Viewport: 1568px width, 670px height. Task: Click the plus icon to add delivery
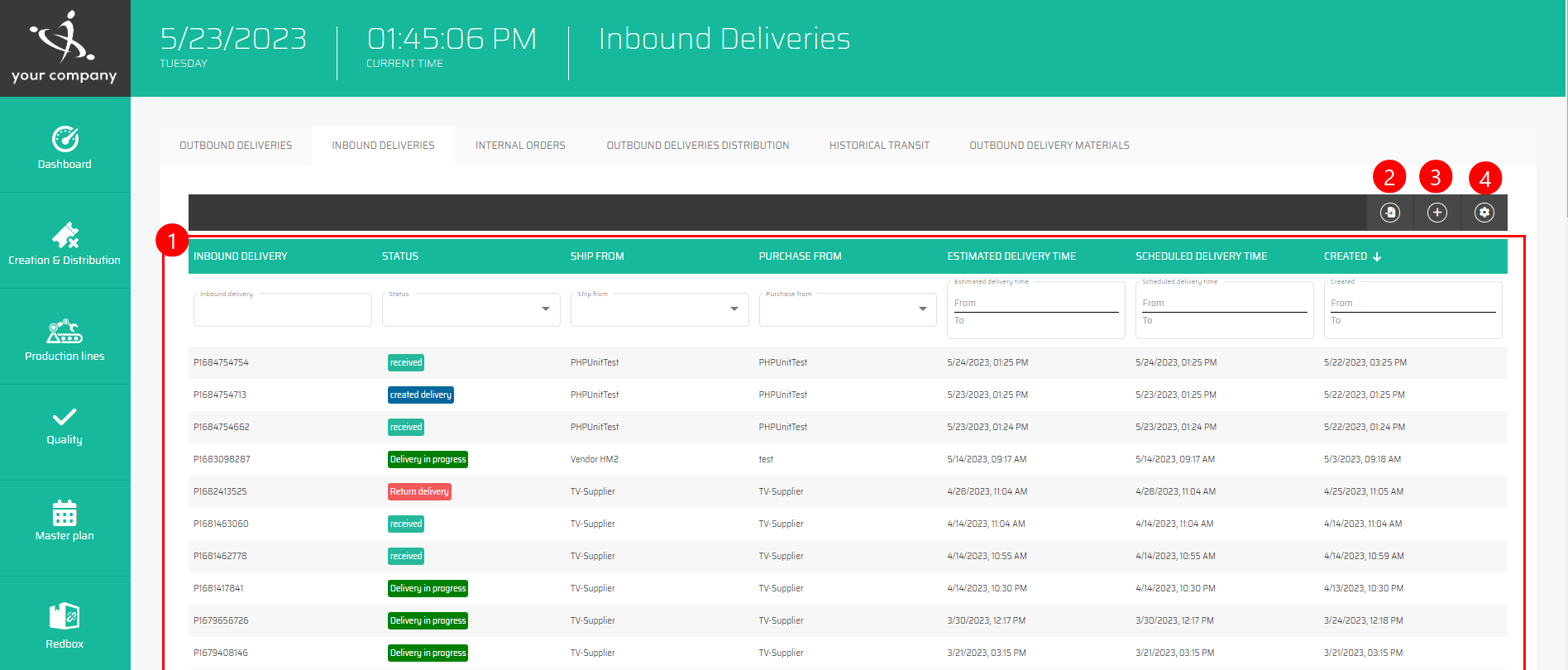1437,213
